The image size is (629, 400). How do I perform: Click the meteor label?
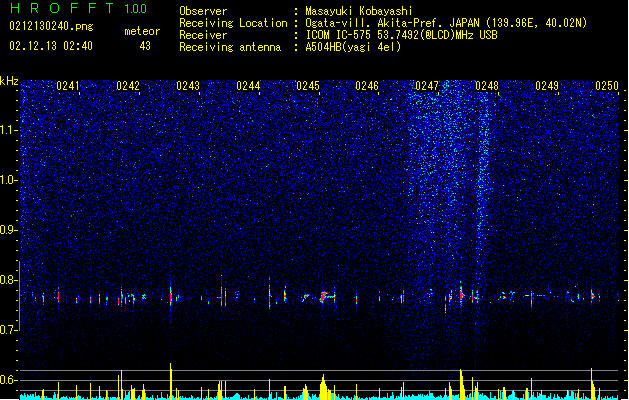(x=142, y=31)
